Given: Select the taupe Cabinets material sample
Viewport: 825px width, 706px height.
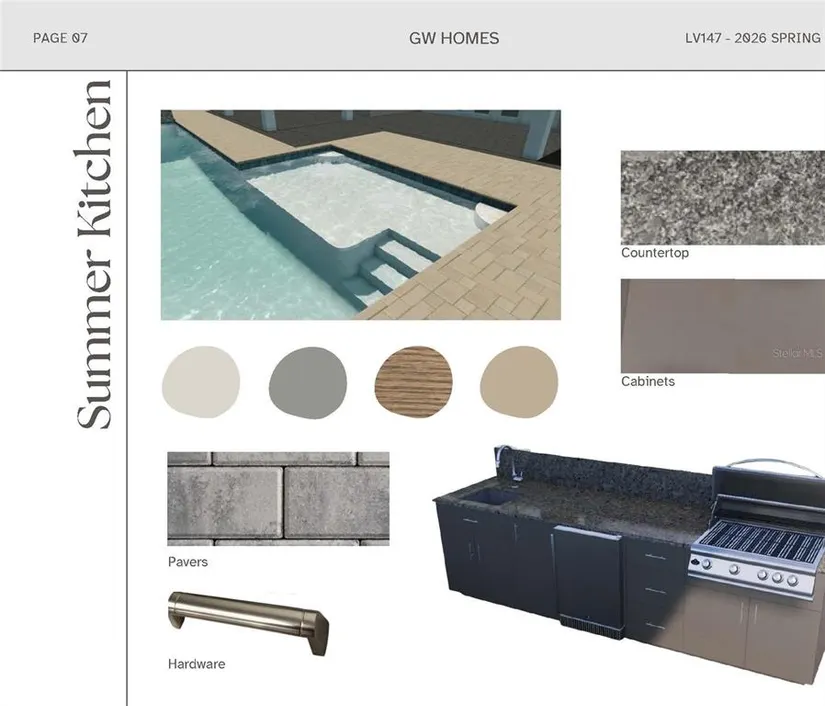Looking at the screenshot, I should (x=721, y=325).
